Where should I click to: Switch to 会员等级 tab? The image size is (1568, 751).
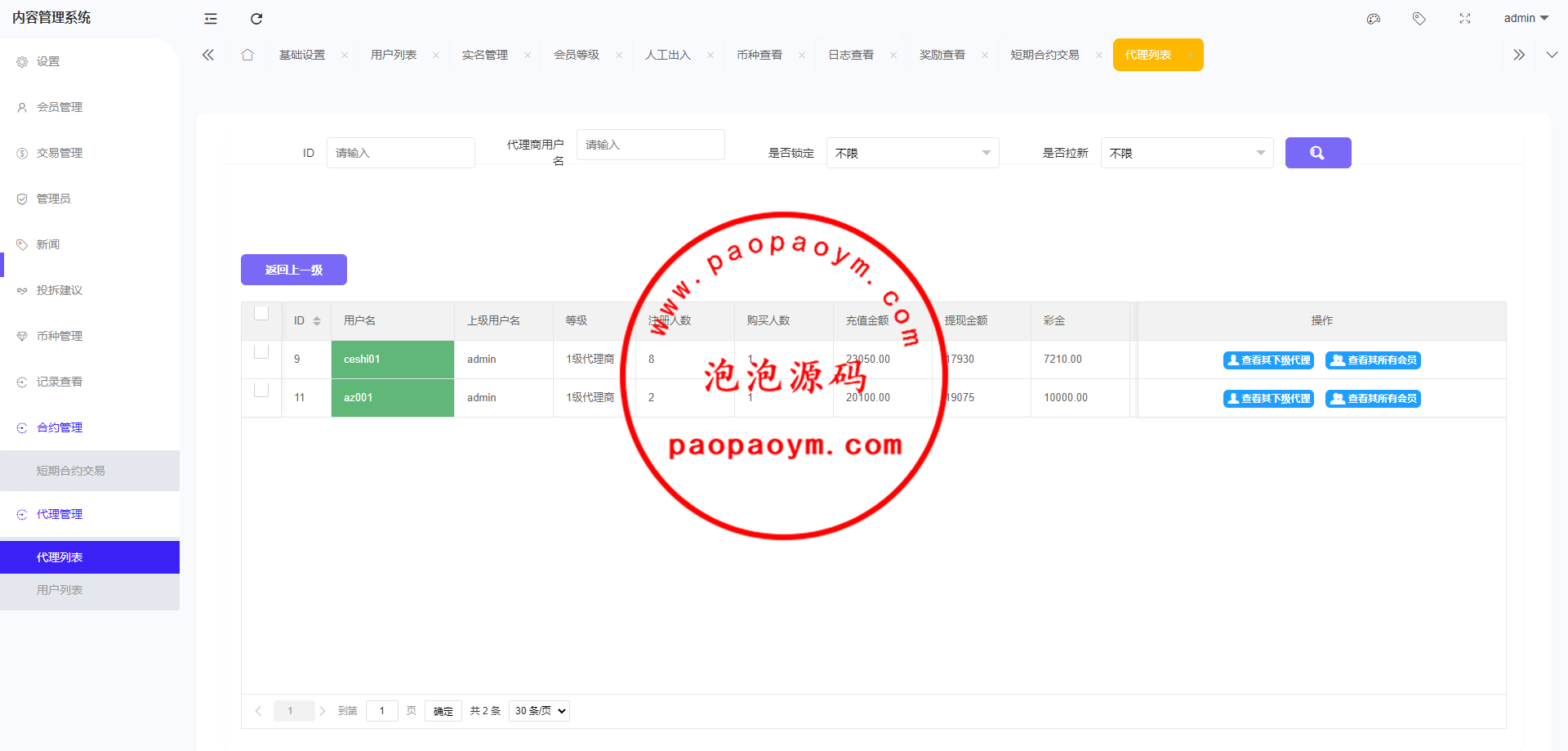point(577,55)
